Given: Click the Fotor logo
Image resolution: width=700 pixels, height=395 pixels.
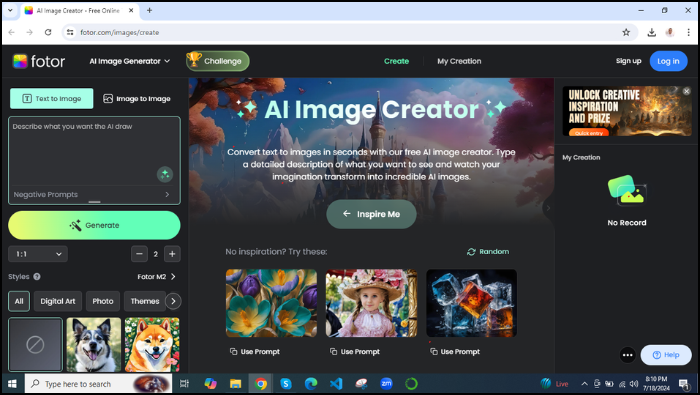Looking at the screenshot, I should click(x=39, y=61).
